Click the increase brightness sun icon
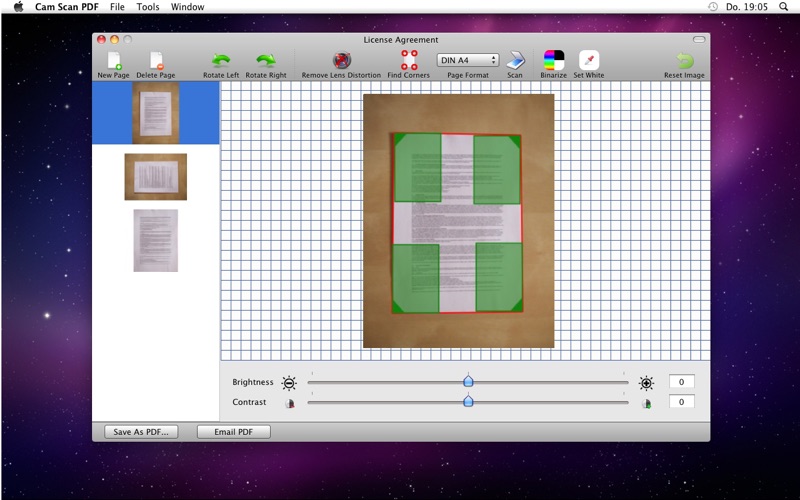This screenshot has width=800, height=500. point(646,383)
